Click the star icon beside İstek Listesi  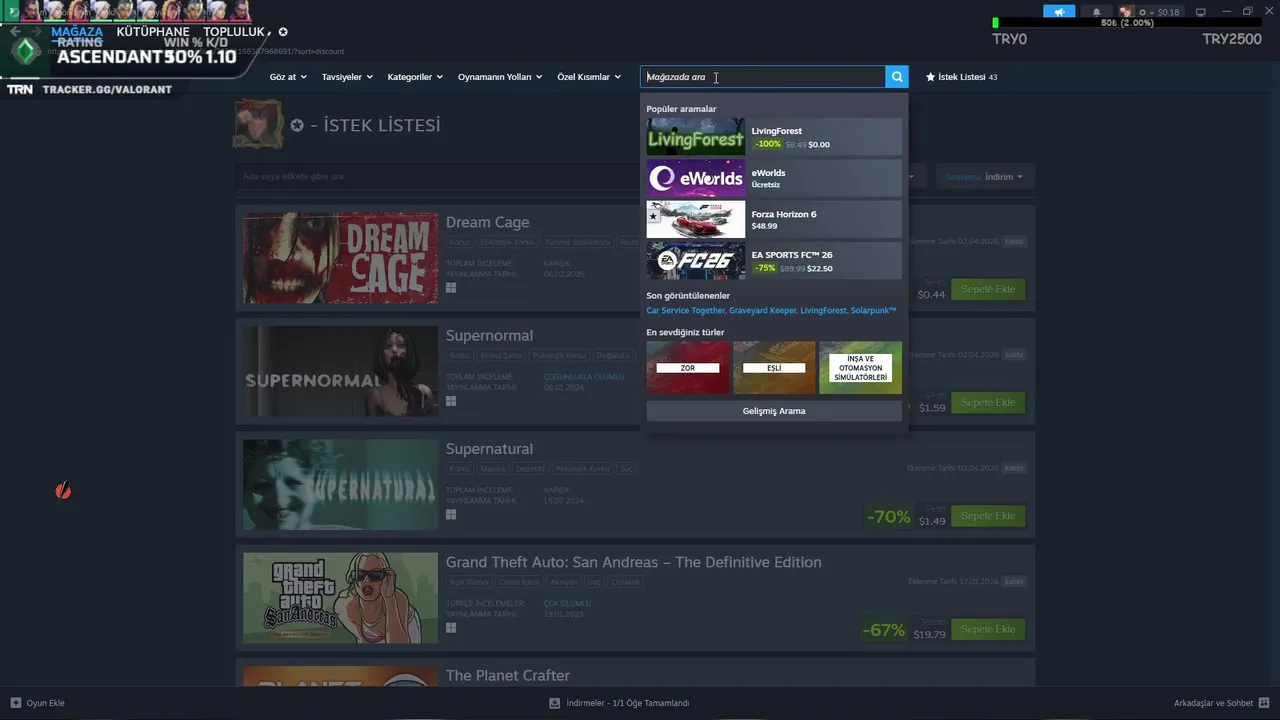coord(930,77)
